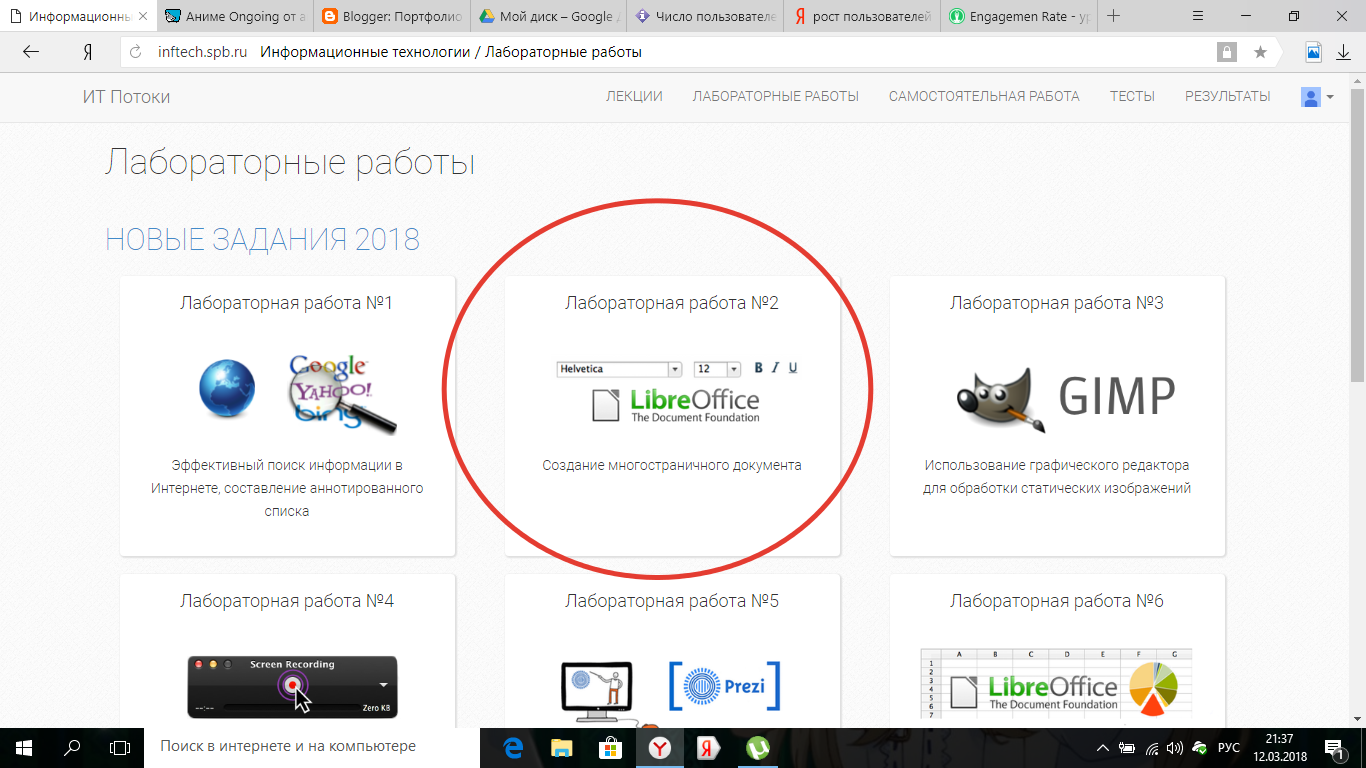Screen dimensions: 1366x768
Task: Open the browser downloads arrow icon
Action: tap(1344, 52)
